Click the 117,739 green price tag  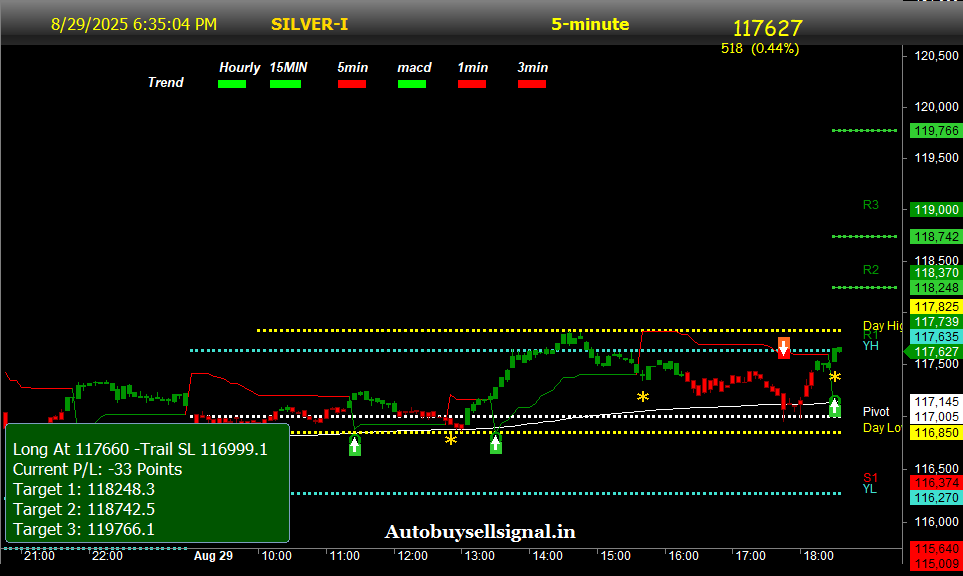tap(936, 322)
